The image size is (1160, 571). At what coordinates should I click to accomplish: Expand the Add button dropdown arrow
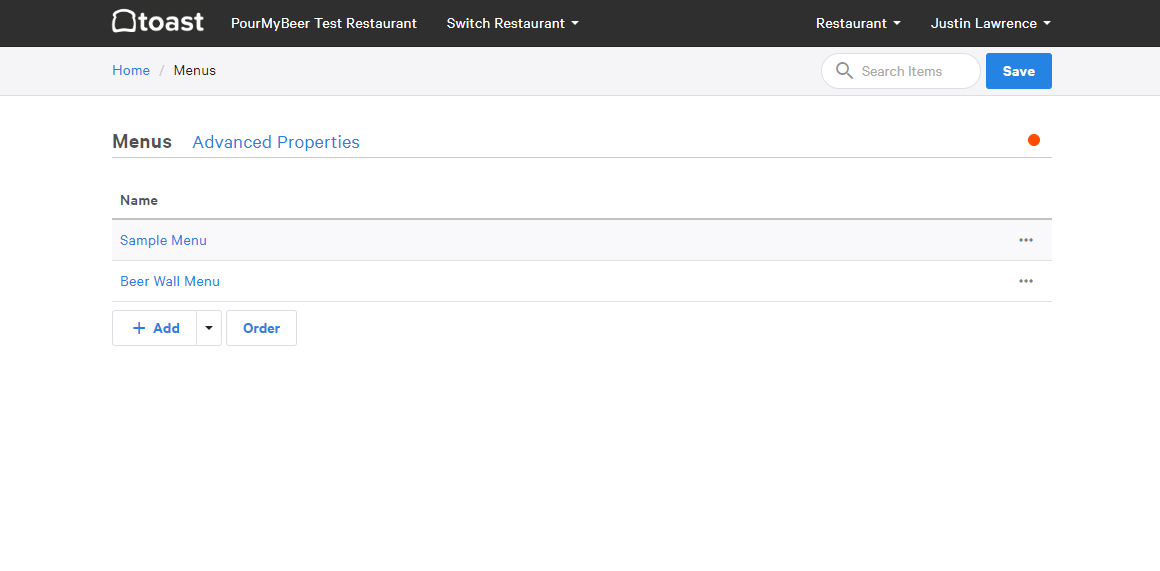coord(209,328)
